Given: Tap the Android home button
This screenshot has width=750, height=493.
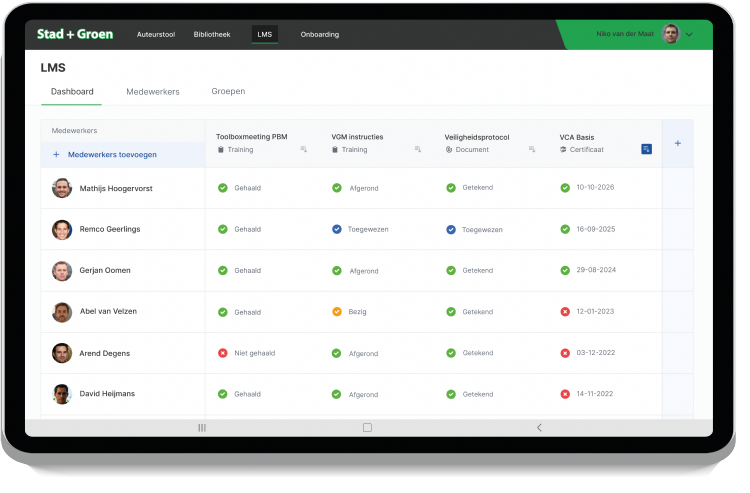Looking at the screenshot, I should [x=367, y=427].
